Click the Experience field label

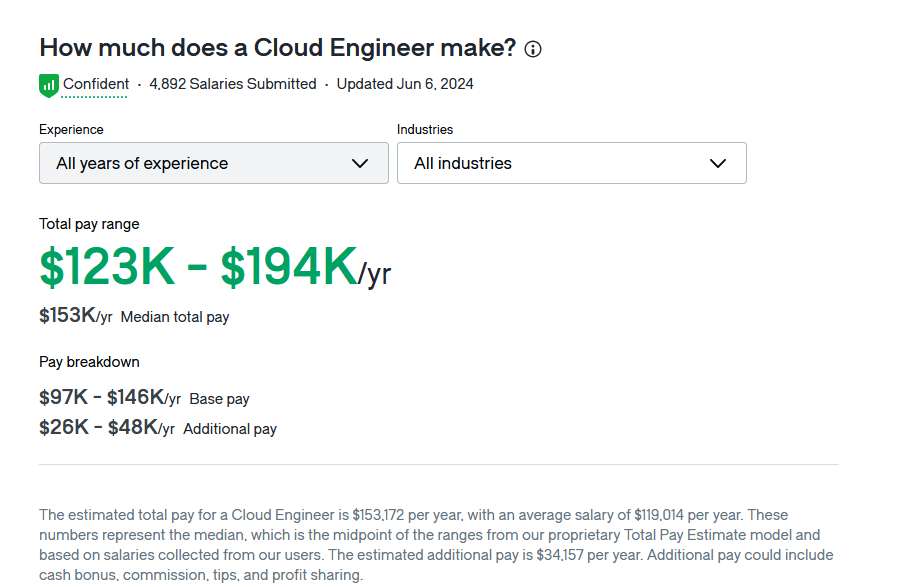[71, 130]
